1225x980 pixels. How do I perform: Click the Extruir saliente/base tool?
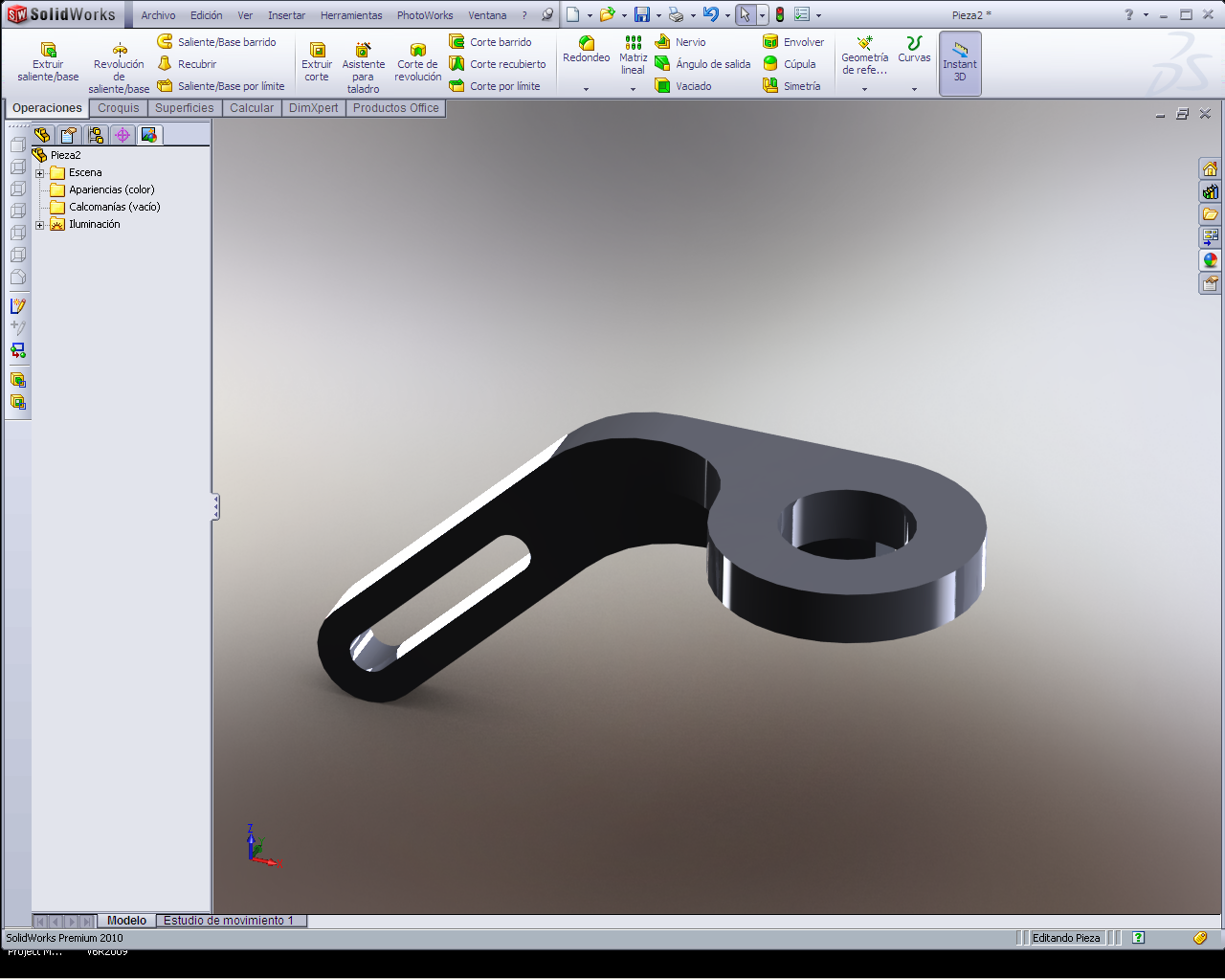tap(48, 62)
